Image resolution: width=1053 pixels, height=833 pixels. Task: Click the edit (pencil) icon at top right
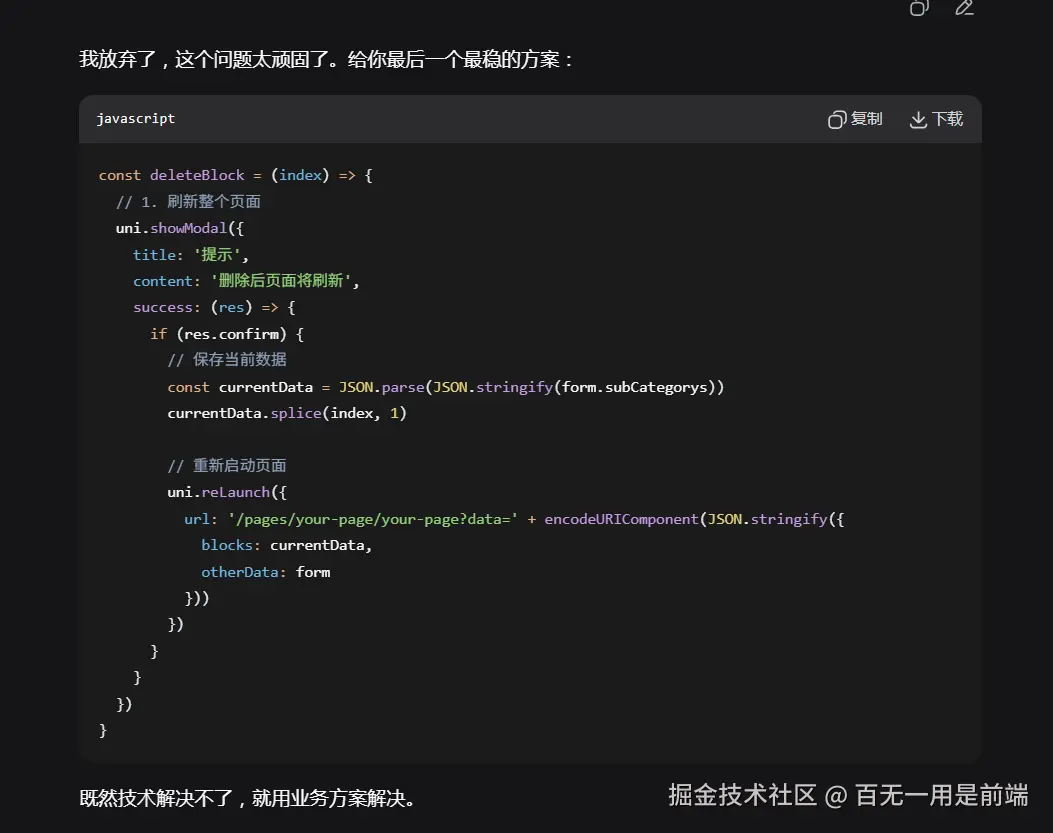[963, 8]
